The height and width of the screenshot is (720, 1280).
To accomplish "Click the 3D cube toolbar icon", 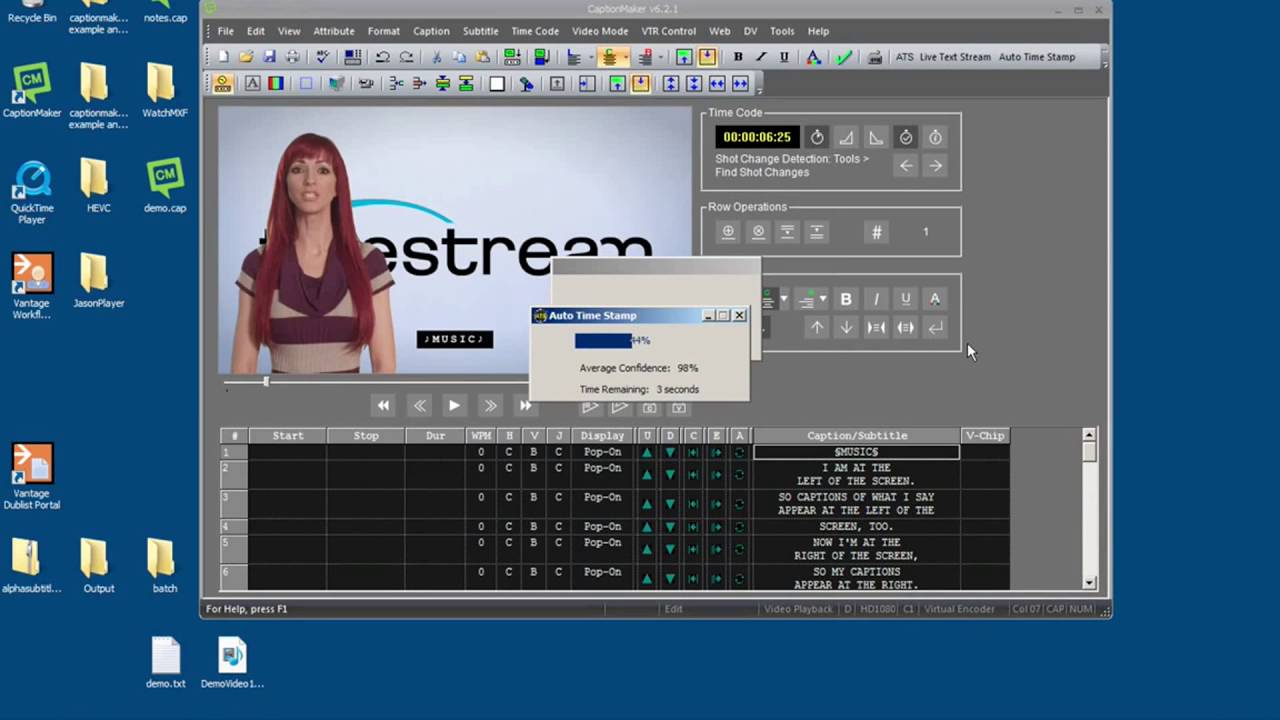I will pyautogui.click(x=336, y=84).
